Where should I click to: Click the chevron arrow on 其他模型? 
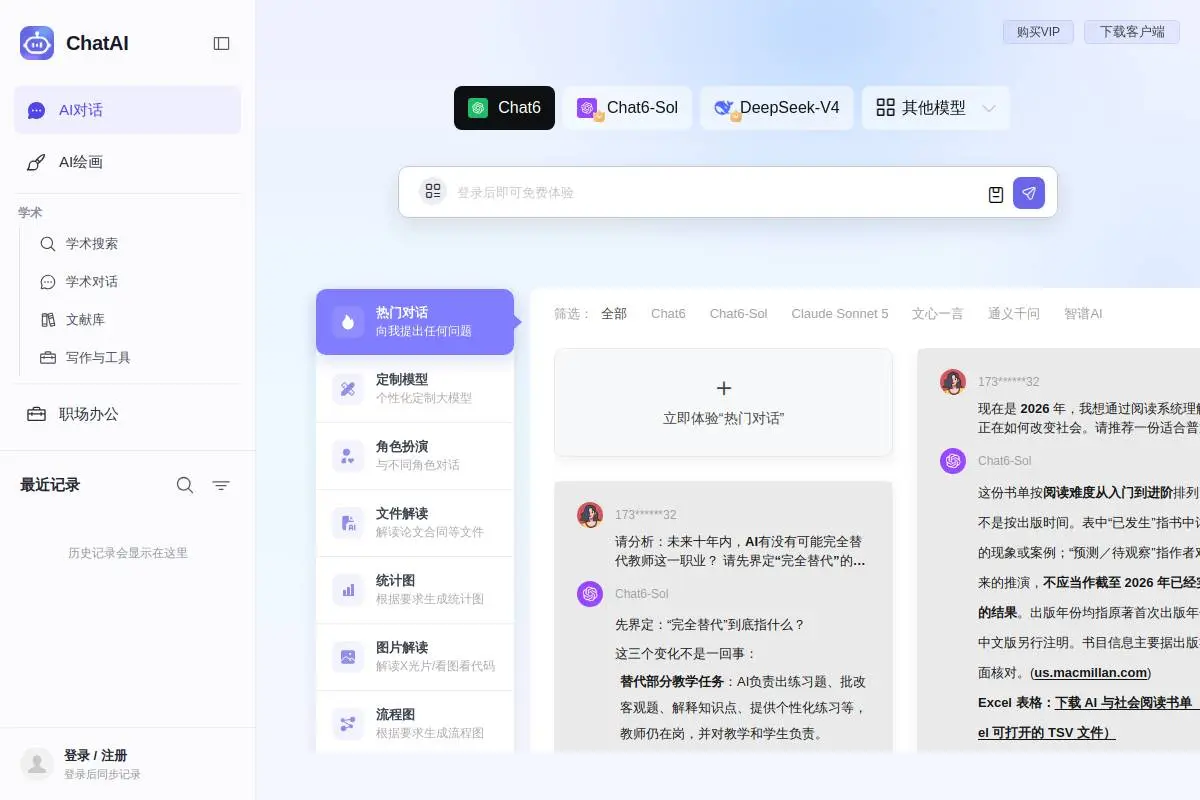pyautogui.click(x=989, y=108)
